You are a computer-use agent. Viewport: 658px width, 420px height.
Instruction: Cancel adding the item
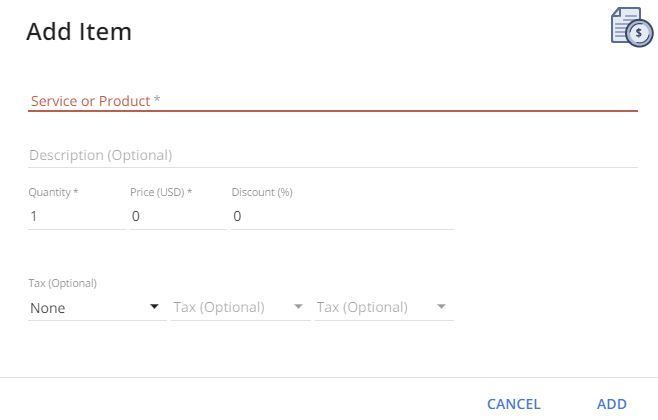(514, 404)
